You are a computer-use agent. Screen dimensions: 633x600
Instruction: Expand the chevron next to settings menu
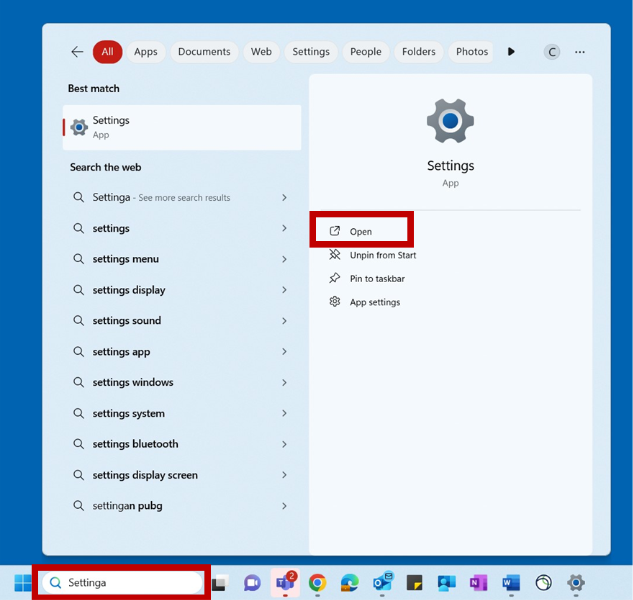[x=284, y=259]
